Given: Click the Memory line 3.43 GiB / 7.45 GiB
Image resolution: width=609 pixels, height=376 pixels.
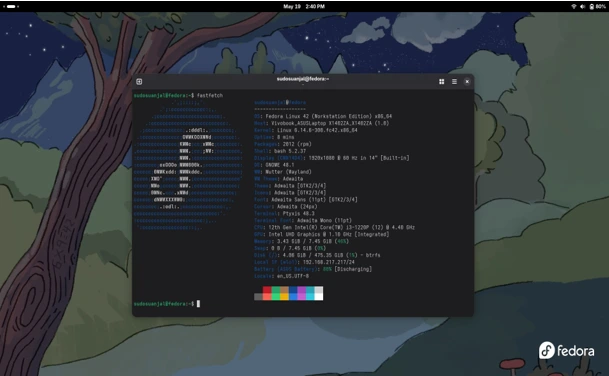Looking at the screenshot, I should (x=301, y=241).
